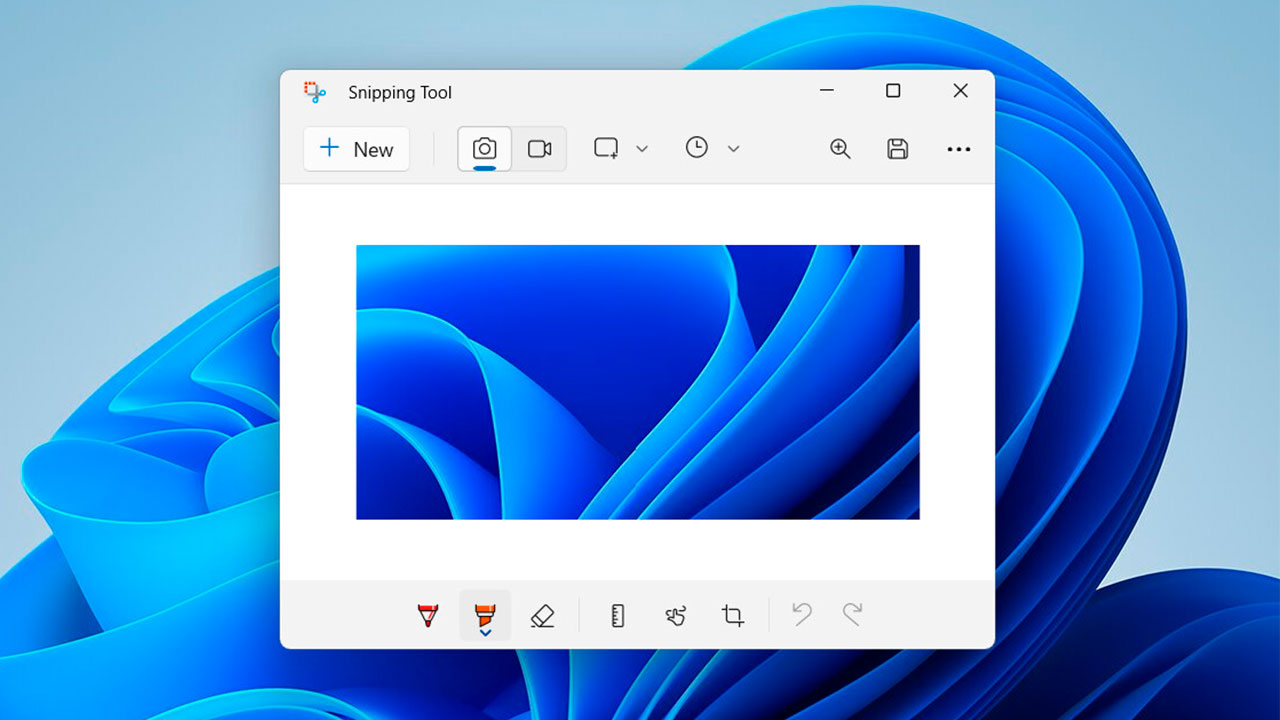The height and width of the screenshot is (720, 1280).
Task: Close the Snipping Tool window
Action: [x=960, y=91]
